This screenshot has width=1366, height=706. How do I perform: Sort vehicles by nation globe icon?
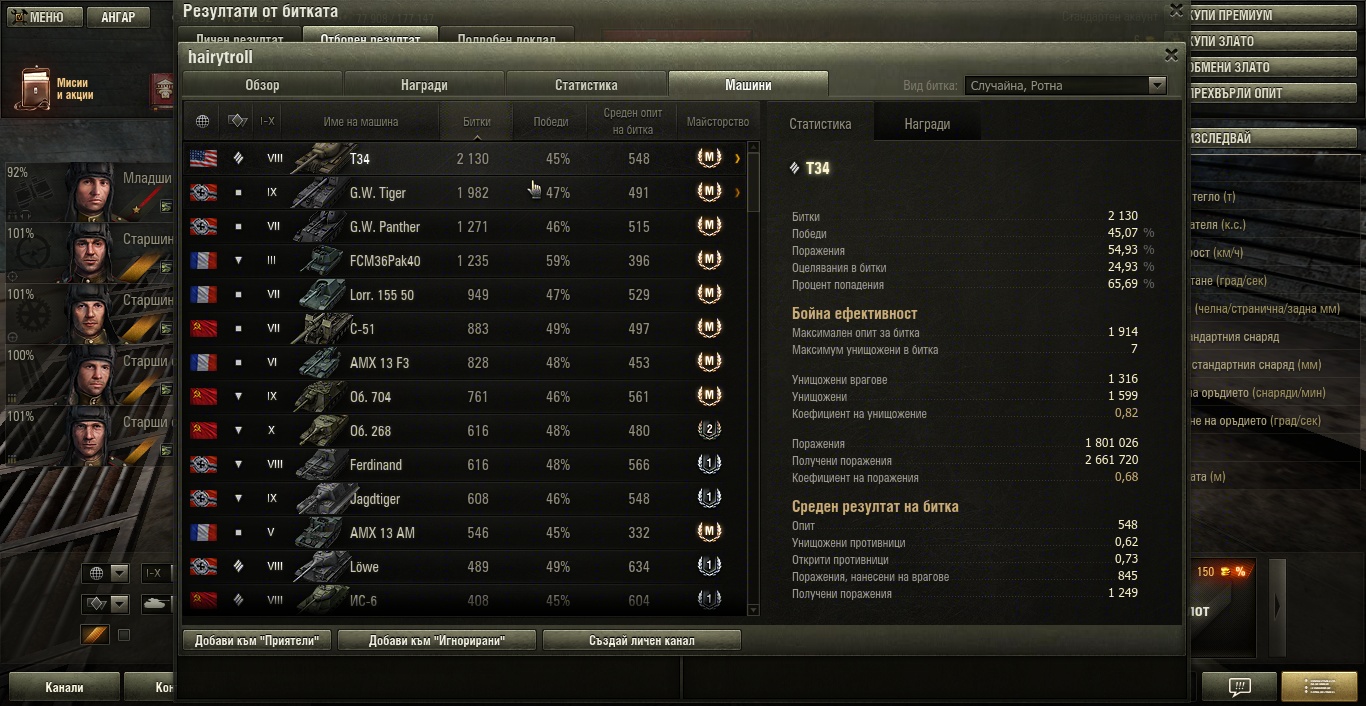[202, 121]
